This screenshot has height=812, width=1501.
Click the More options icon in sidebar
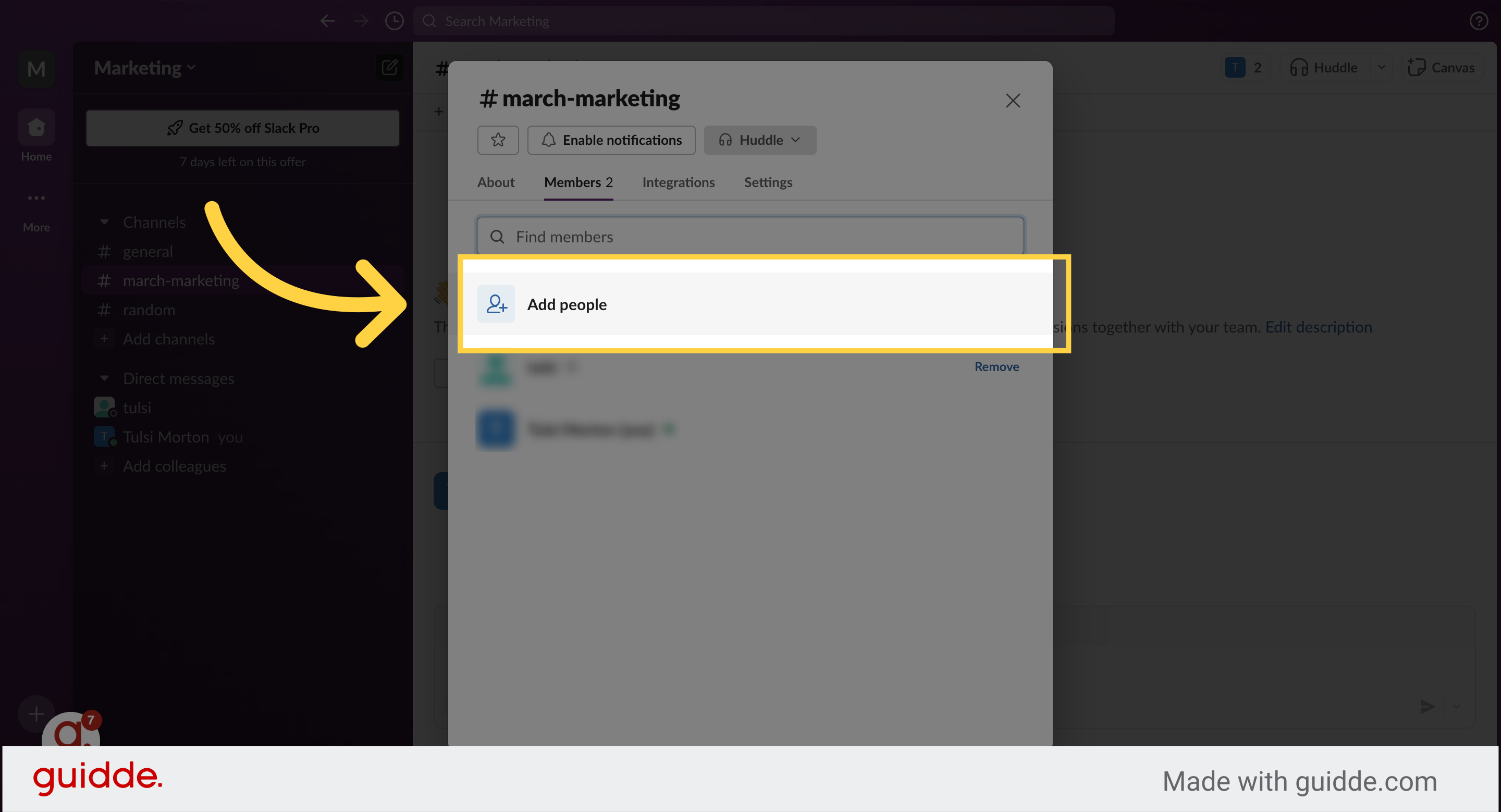(x=35, y=198)
